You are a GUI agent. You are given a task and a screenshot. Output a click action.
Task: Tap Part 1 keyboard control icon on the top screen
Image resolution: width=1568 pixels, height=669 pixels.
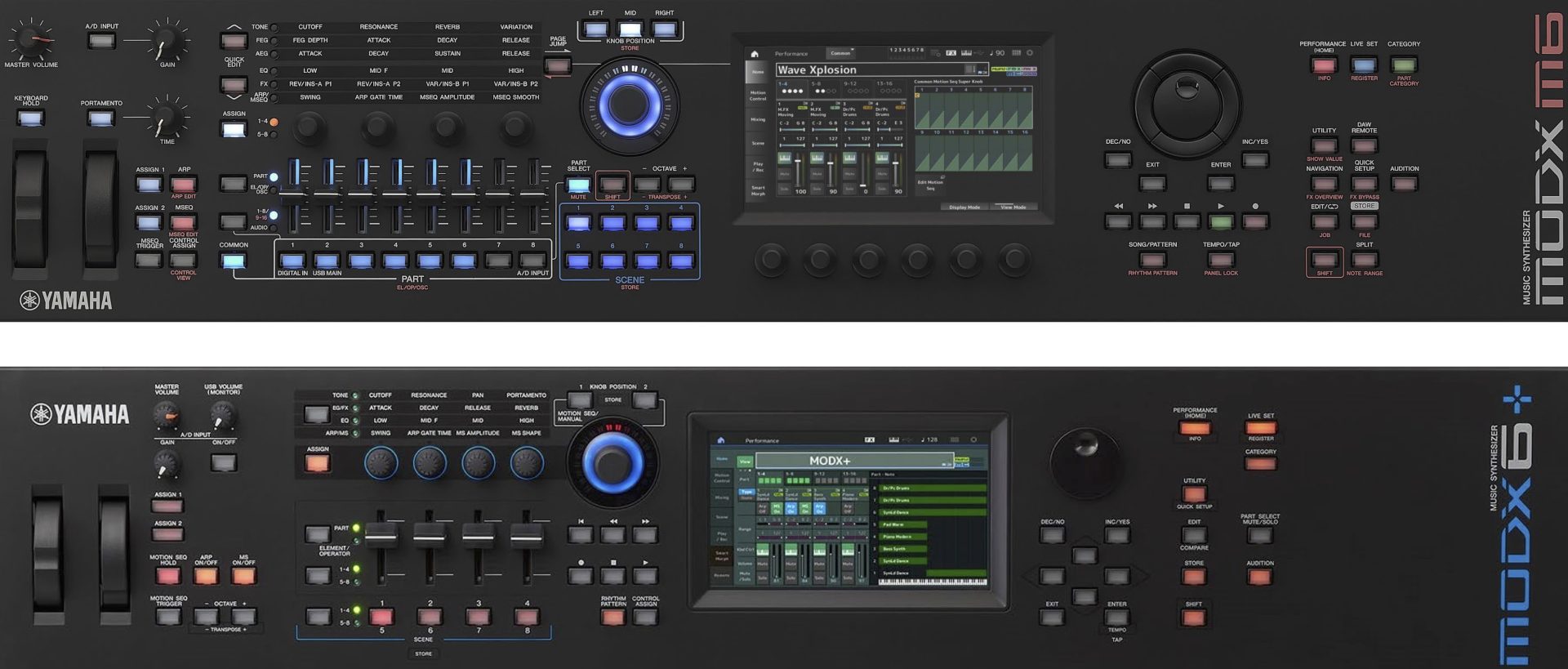coord(785,157)
